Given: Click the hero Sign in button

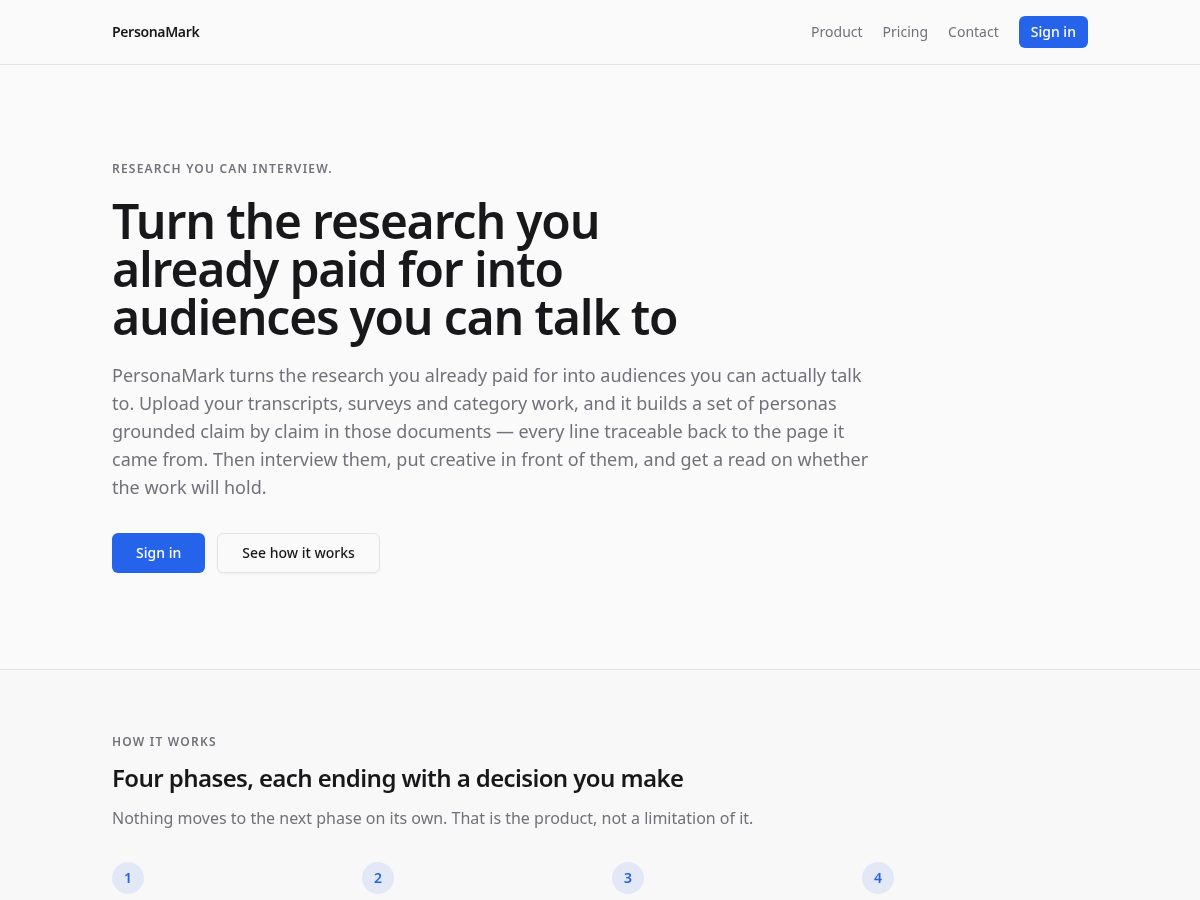Looking at the screenshot, I should click(x=158, y=553).
